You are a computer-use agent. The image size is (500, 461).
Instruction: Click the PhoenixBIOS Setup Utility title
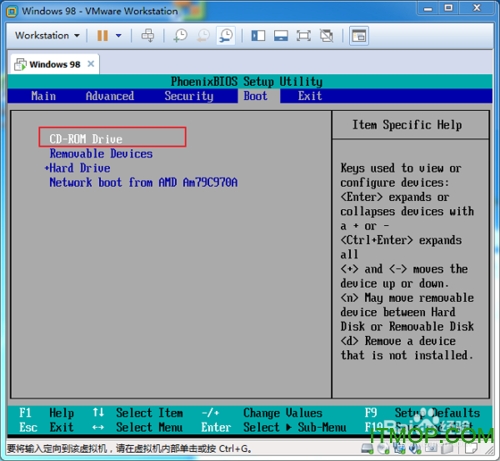coord(247,82)
